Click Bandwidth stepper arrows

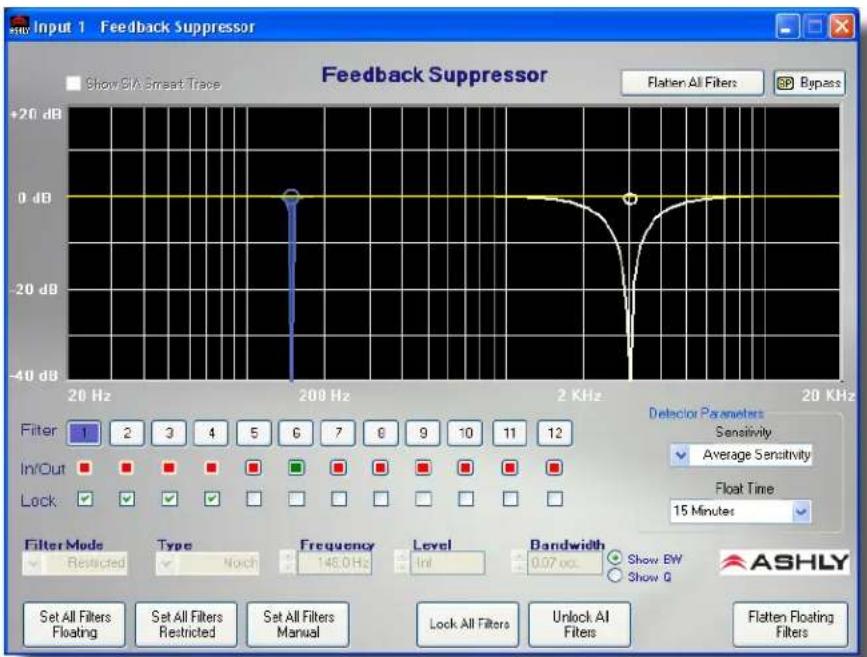(519, 563)
